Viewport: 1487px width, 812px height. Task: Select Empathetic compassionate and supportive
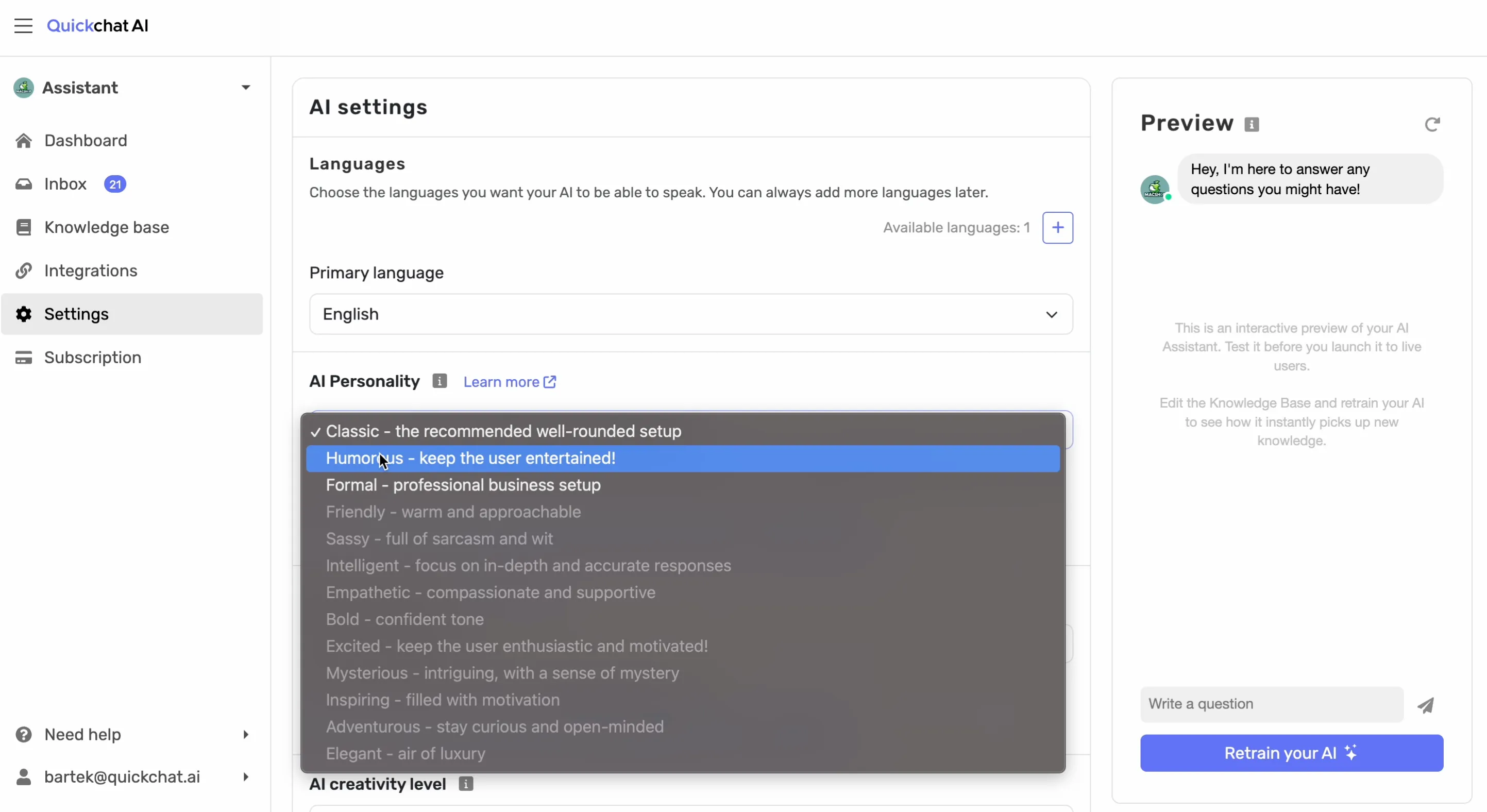pos(683,593)
